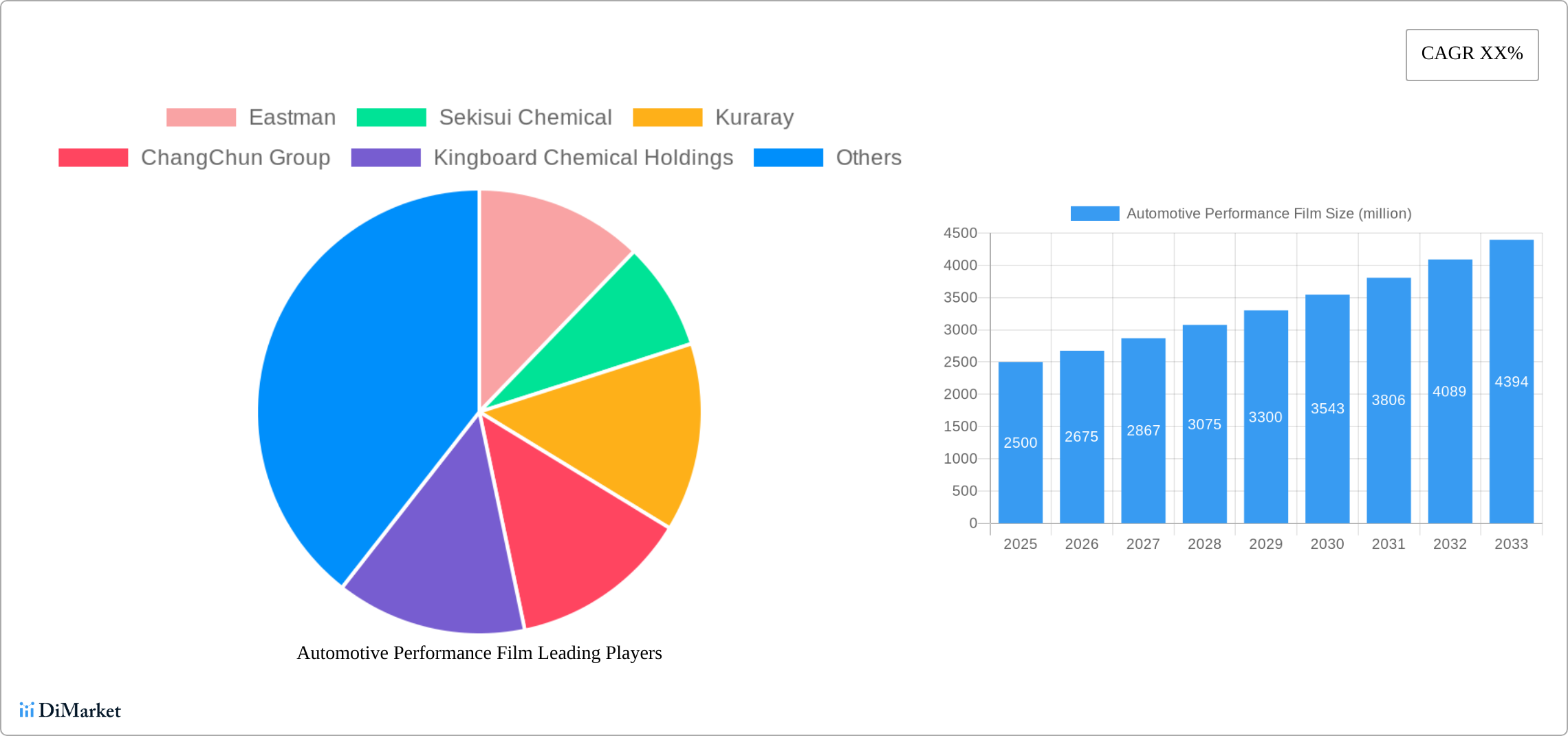Toggle the Others series visibility in legend
Image resolution: width=1568 pixels, height=736 pixels.
coord(868,158)
